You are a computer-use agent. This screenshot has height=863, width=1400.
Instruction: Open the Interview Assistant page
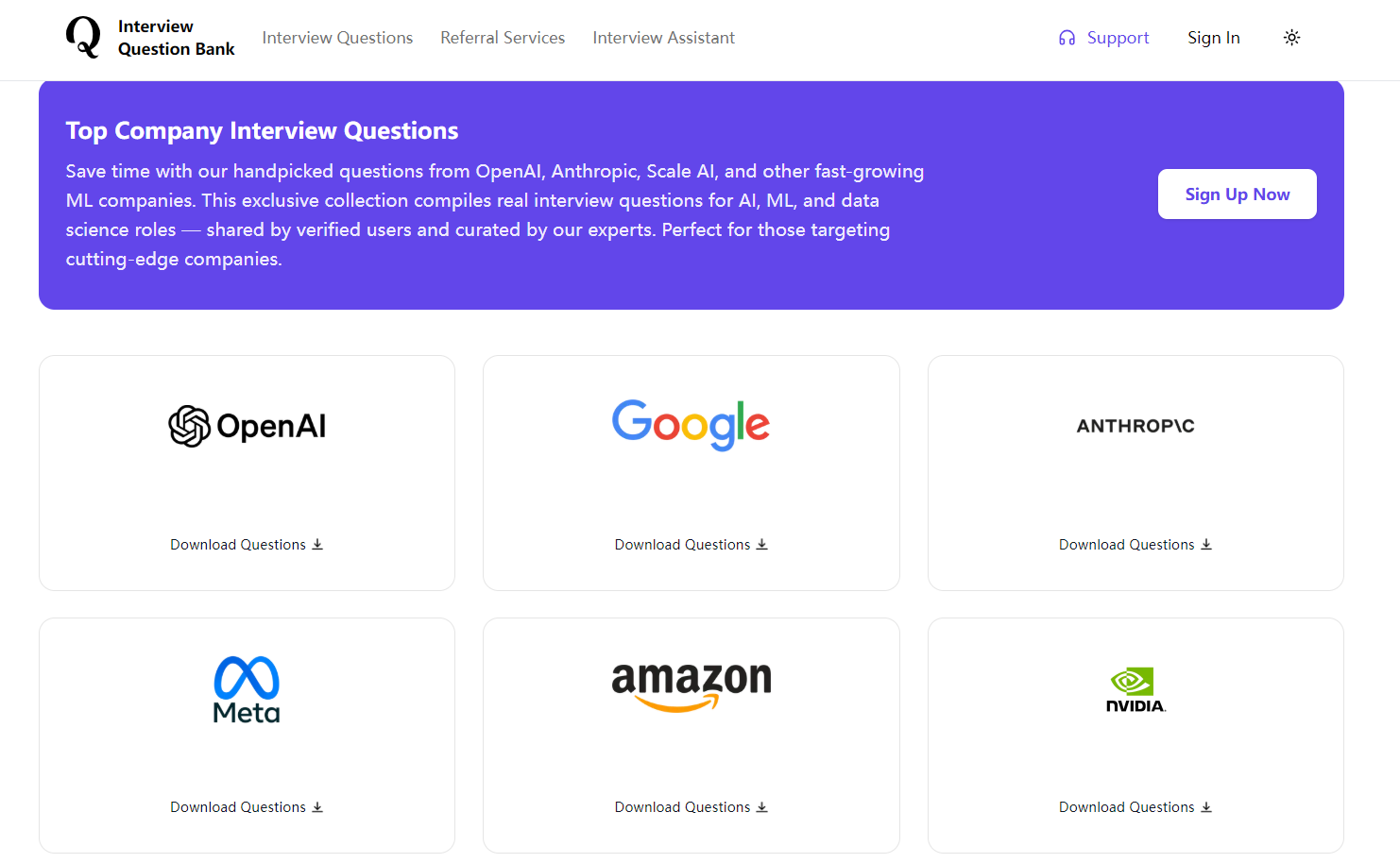[663, 38]
